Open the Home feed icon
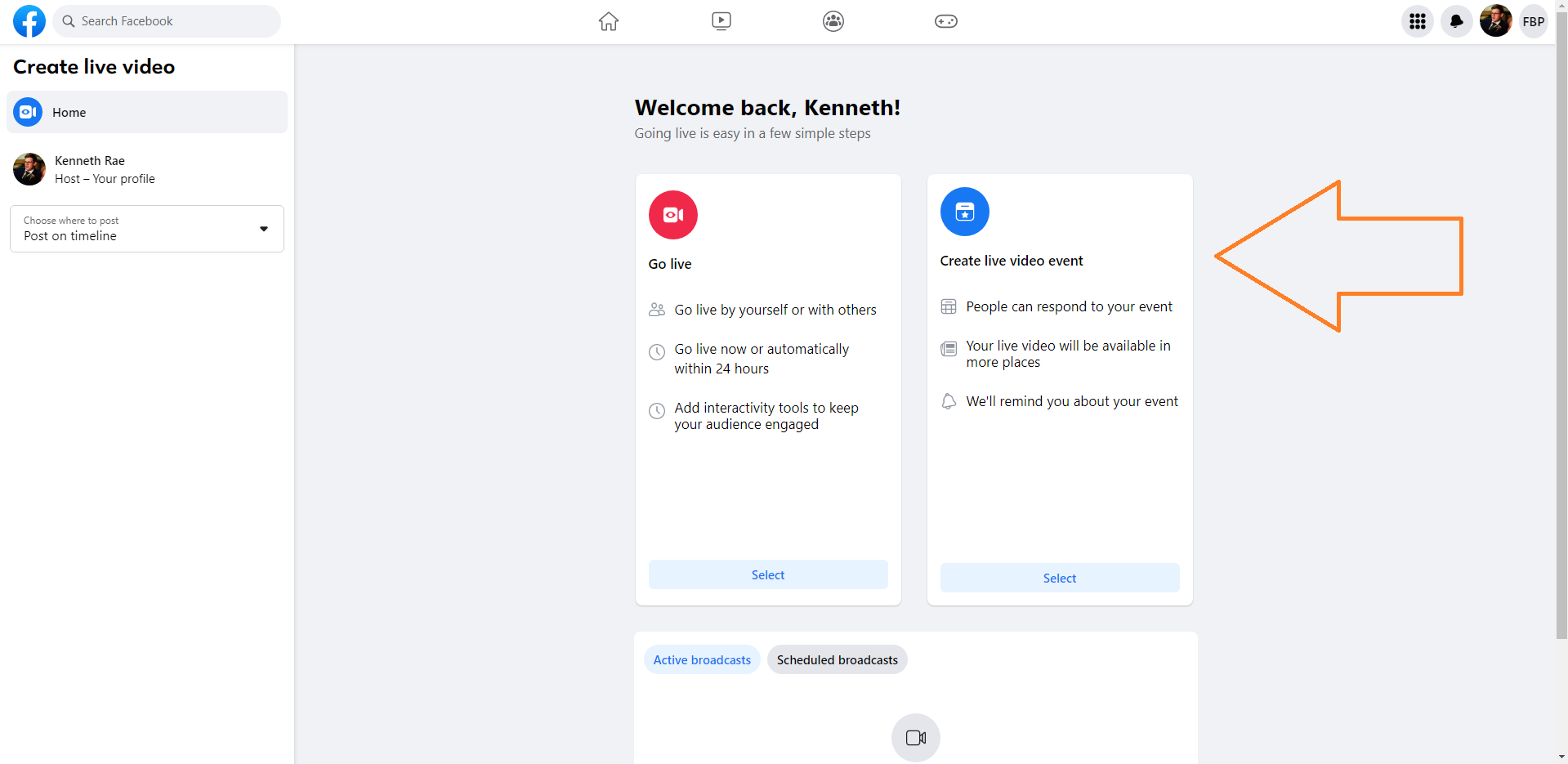The image size is (1568, 764). click(609, 21)
